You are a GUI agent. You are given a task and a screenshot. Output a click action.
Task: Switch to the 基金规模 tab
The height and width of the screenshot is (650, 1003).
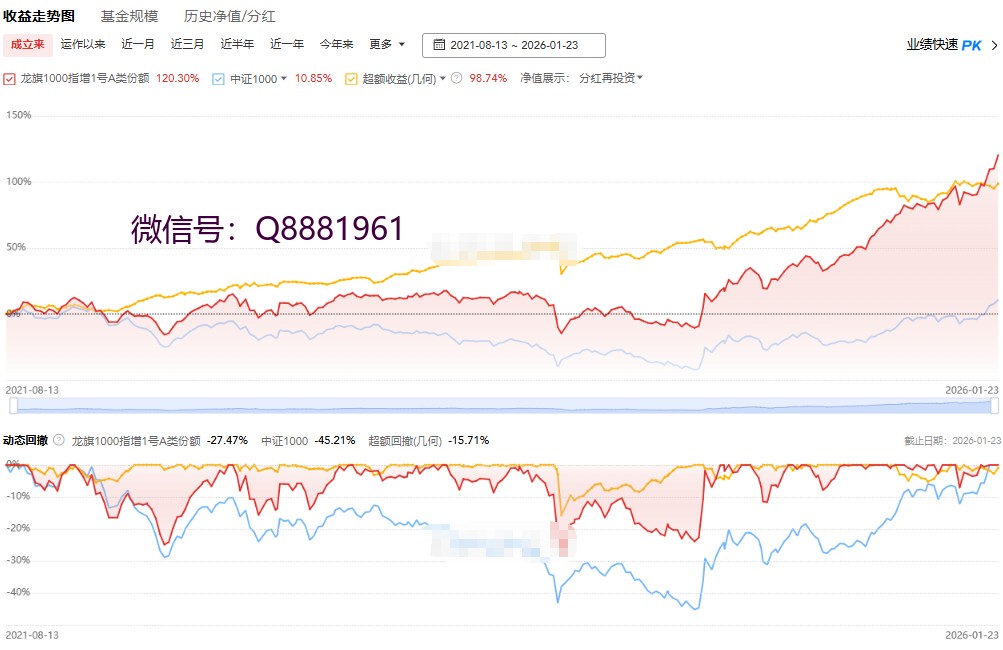pos(129,16)
